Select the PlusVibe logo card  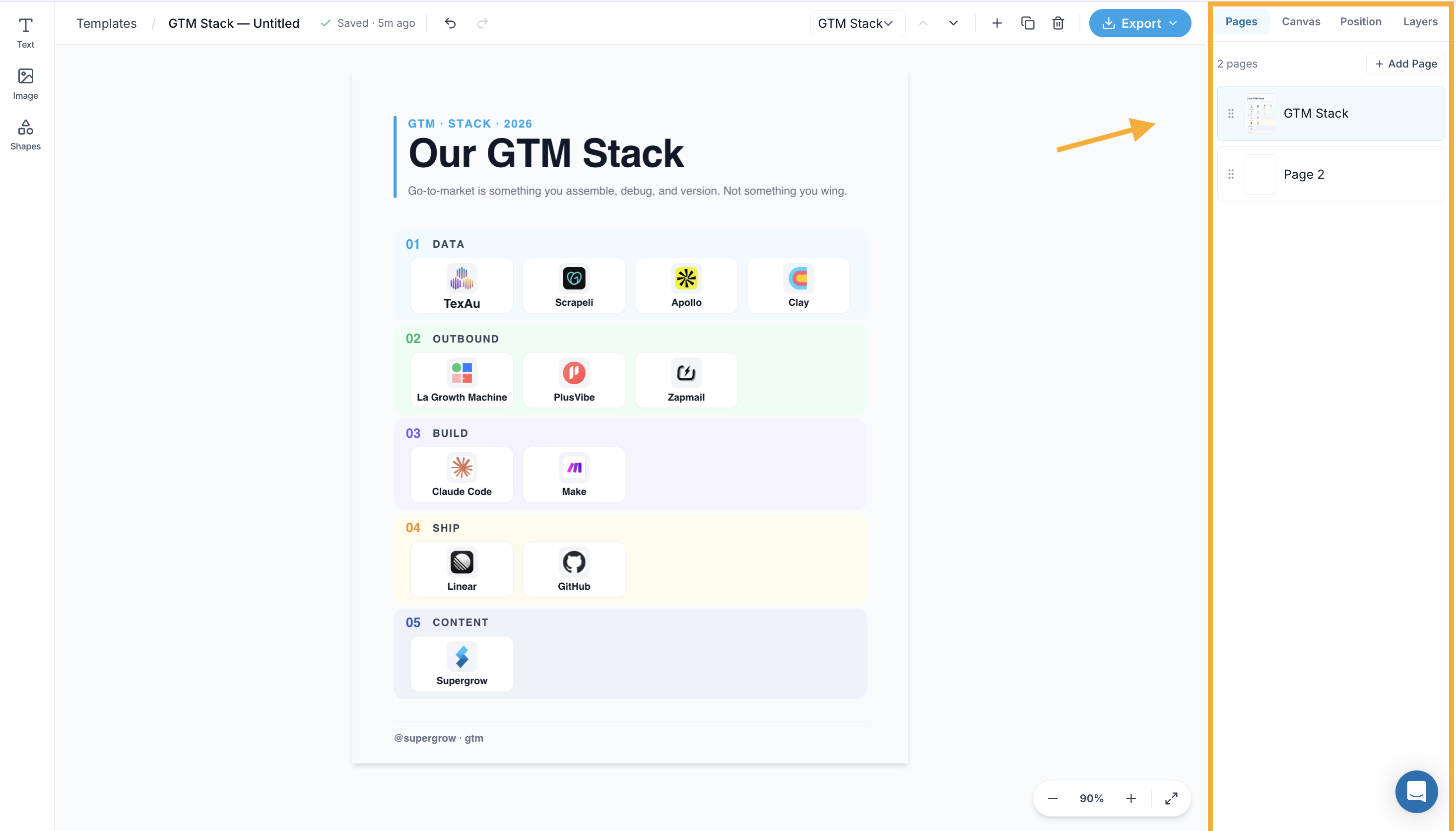[574, 380]
